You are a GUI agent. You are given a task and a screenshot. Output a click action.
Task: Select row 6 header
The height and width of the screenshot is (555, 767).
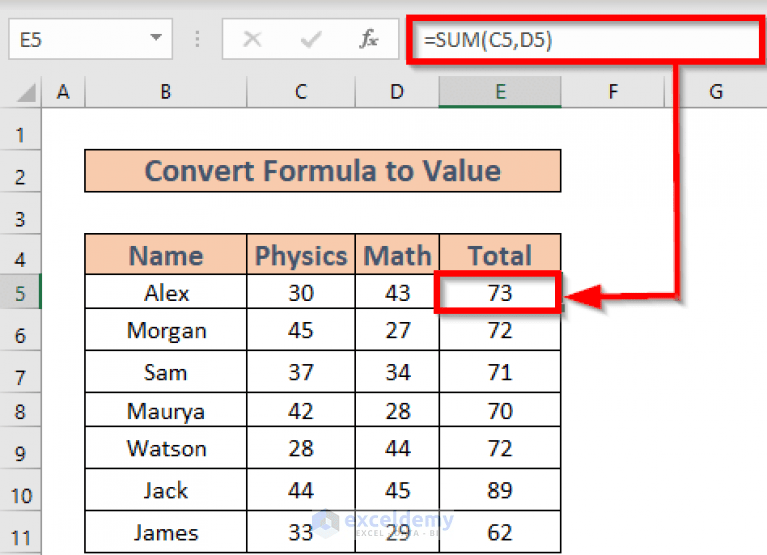click(20, 330)
